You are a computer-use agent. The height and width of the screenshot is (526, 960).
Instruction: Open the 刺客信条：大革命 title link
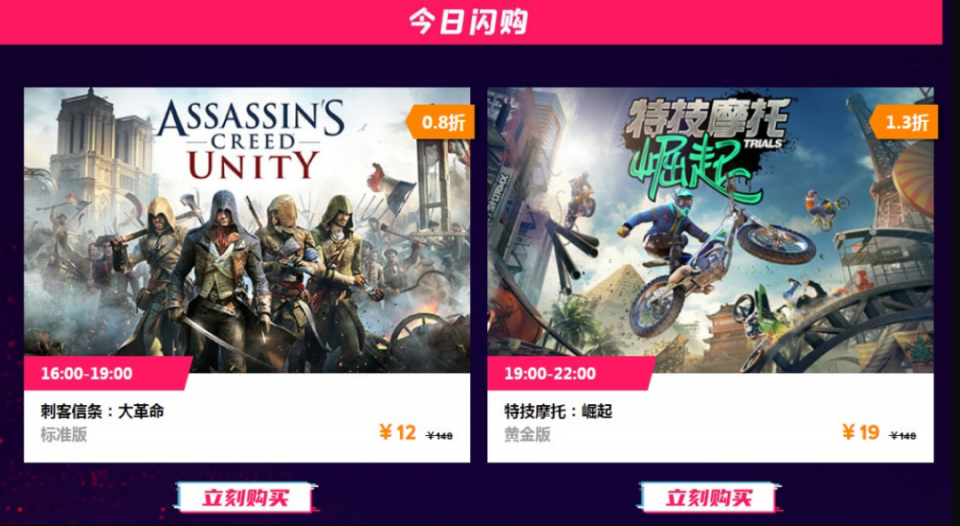point(102,411)
